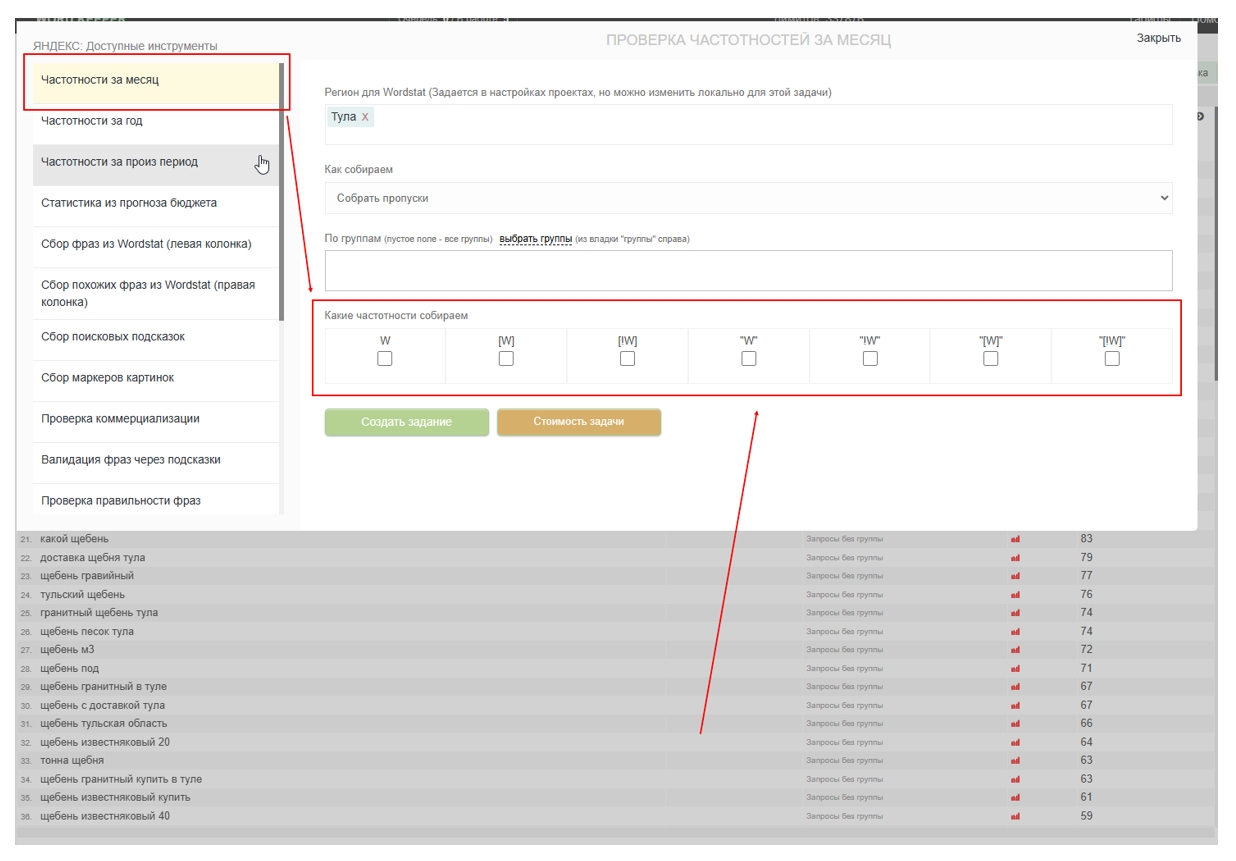Click the 'По группам' empty text field
Screen dimensions: 1236x861
click(x=748, y=270)
